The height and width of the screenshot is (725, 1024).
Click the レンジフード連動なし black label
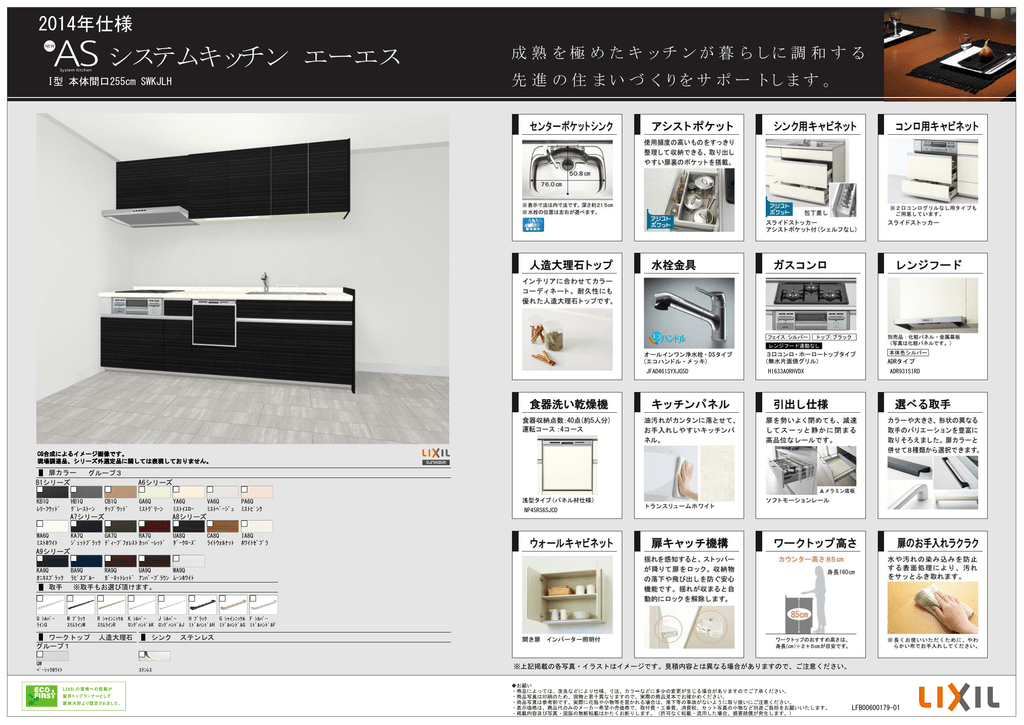click(794, 346)
